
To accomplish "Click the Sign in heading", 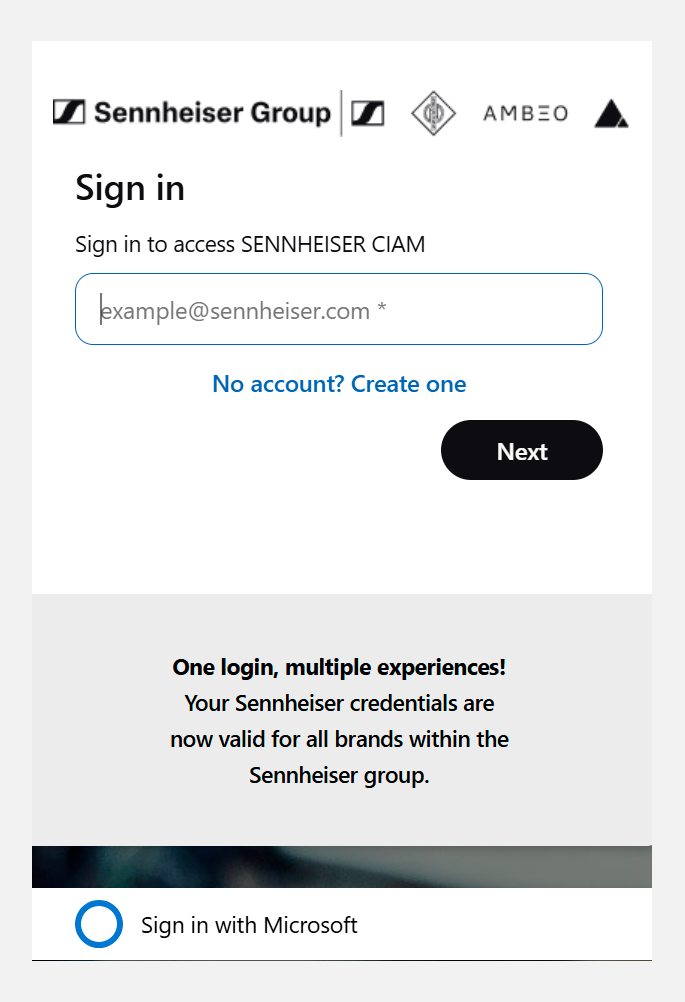I will 130,188.
